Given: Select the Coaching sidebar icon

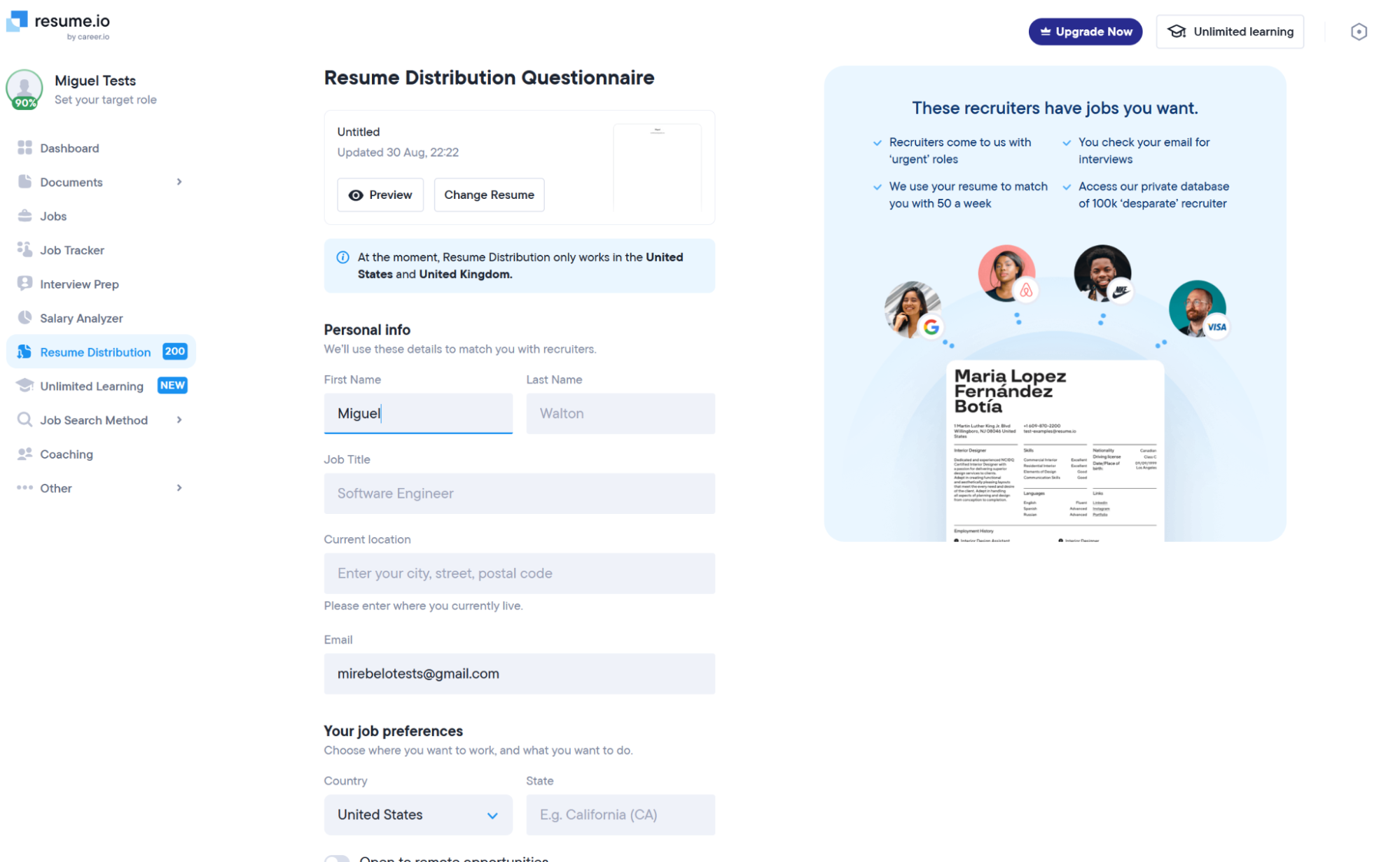Looking at the screenshot, I should click(25, 454).
